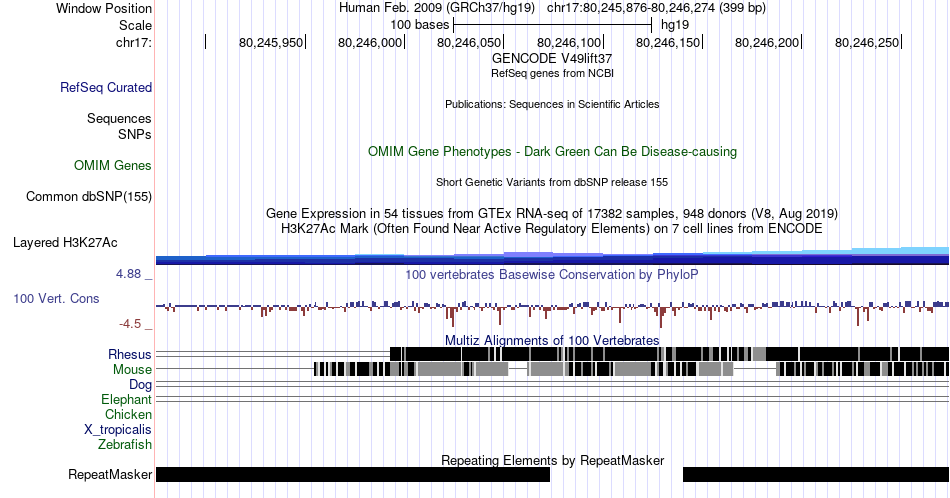Screen dimensions: 950x498
Task: Click the chr17: base position label
Action: 133,42
